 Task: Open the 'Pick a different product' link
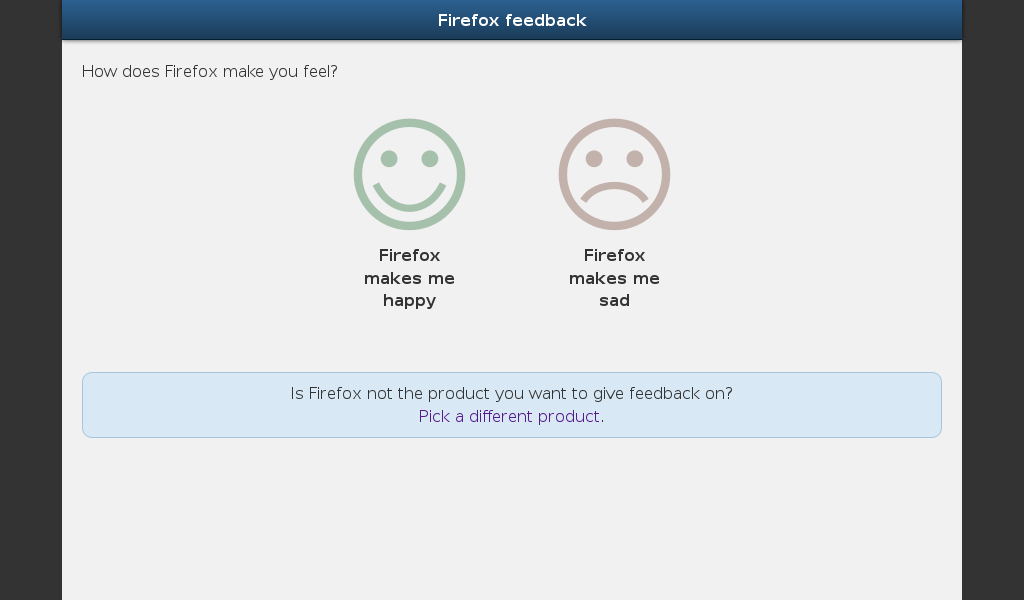(509, 417)
